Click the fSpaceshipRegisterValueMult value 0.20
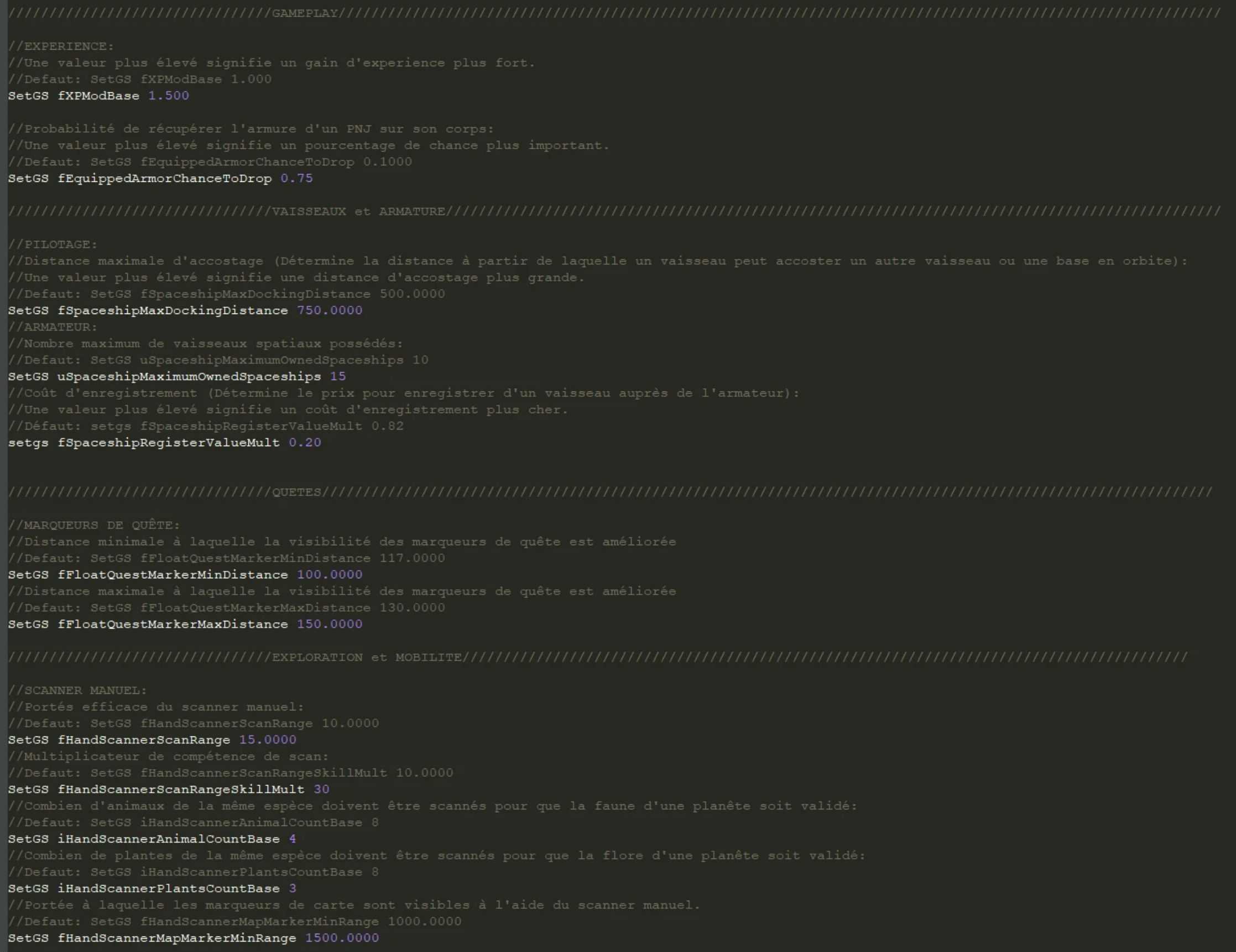Viewport: 1236px width, 952px height. click(x=305, y=442)
